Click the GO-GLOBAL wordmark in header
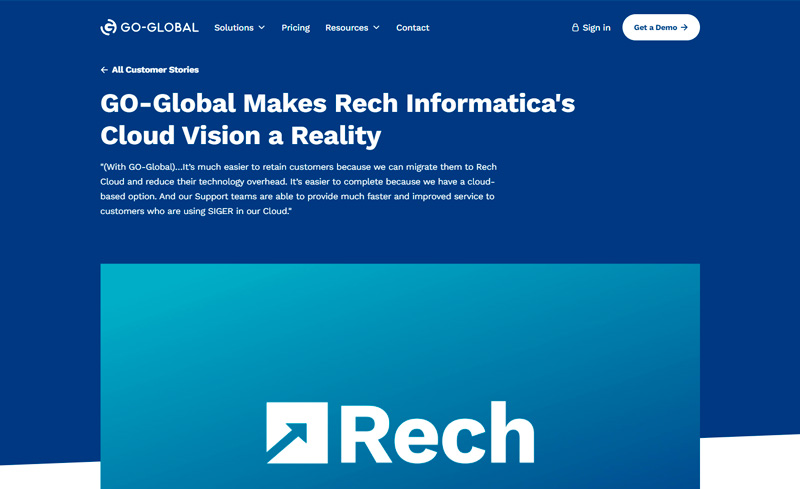The width and height of the screenshot is (800, 489). (x=160, y=28)
